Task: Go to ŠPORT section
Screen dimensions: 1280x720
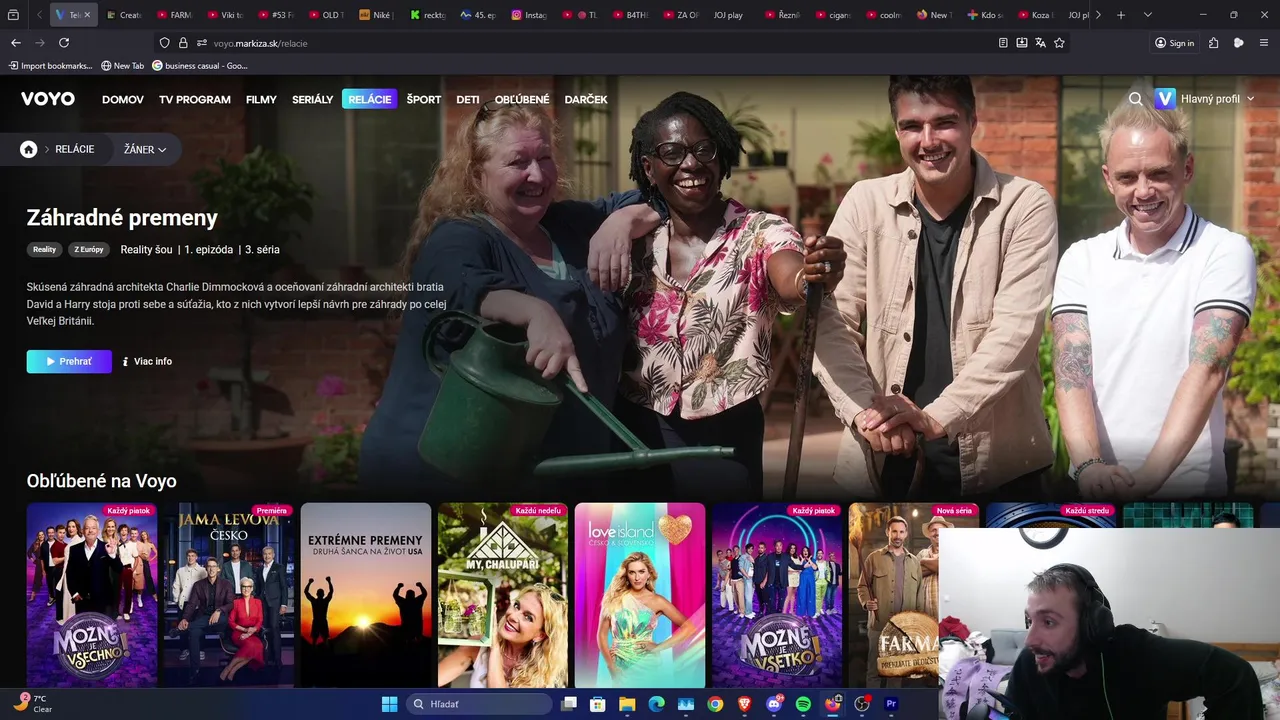Action: 424,99
